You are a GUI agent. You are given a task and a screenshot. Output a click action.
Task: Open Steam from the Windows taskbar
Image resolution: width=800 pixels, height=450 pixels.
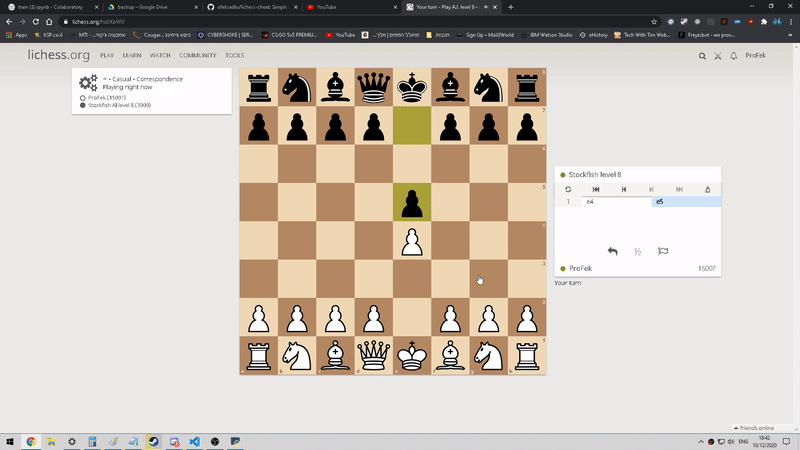tap(153, 441)
